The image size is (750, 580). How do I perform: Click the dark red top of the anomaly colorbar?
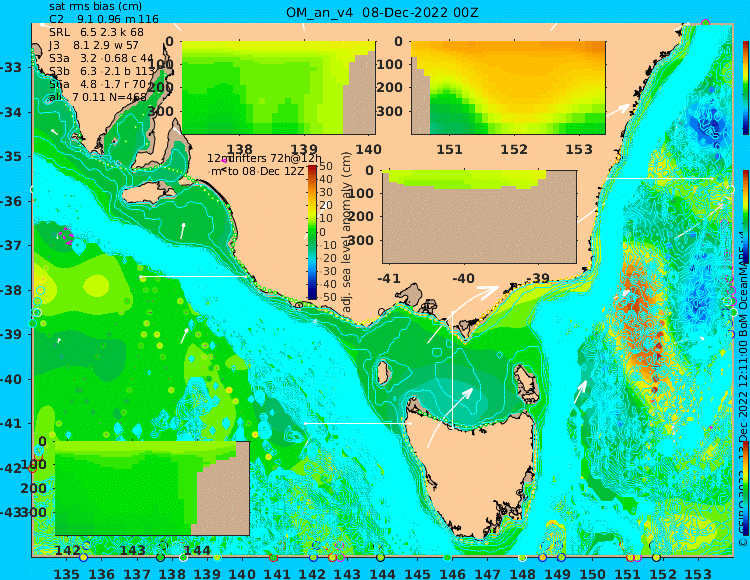[312, 168]
